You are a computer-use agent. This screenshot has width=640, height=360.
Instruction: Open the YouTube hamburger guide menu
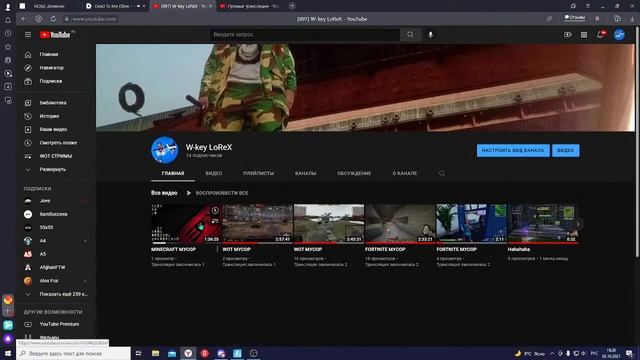click(28, 35)
